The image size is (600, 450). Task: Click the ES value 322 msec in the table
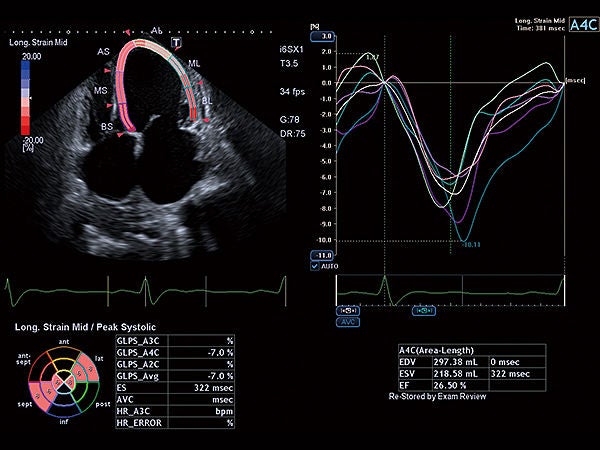[214, 388]
